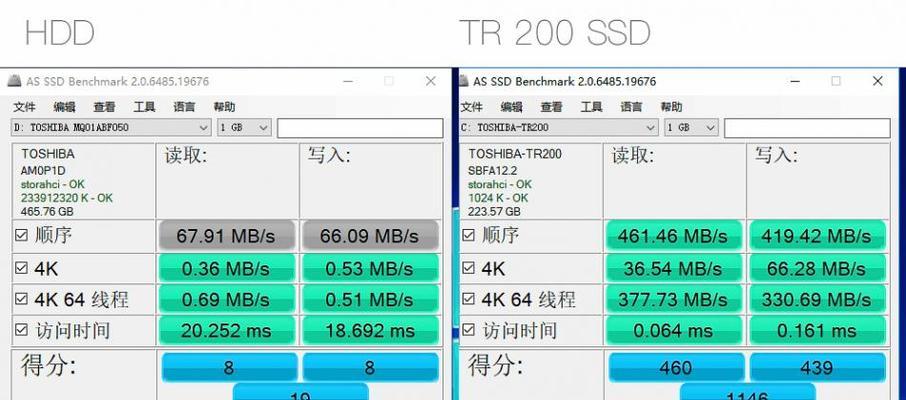Toggle 4K checkbox in HDD window
This screenshot has width=906, height=400.
[x=21, y=268]
